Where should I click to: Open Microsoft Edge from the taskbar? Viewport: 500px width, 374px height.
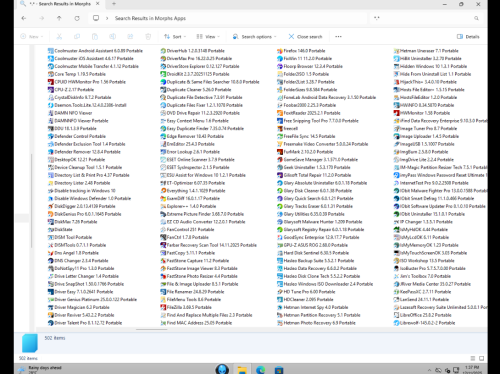point(260,370)
